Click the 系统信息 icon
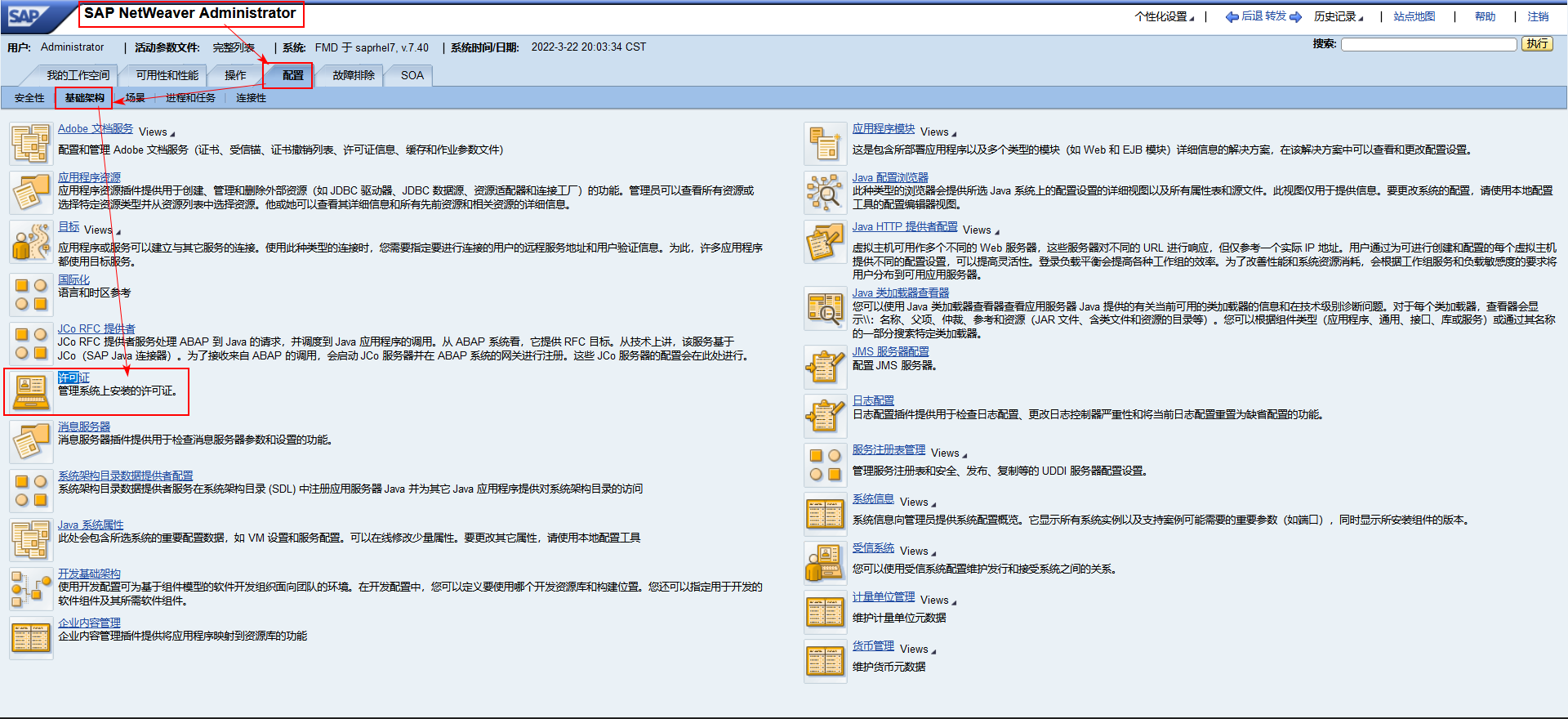 [x=825, y=514]
